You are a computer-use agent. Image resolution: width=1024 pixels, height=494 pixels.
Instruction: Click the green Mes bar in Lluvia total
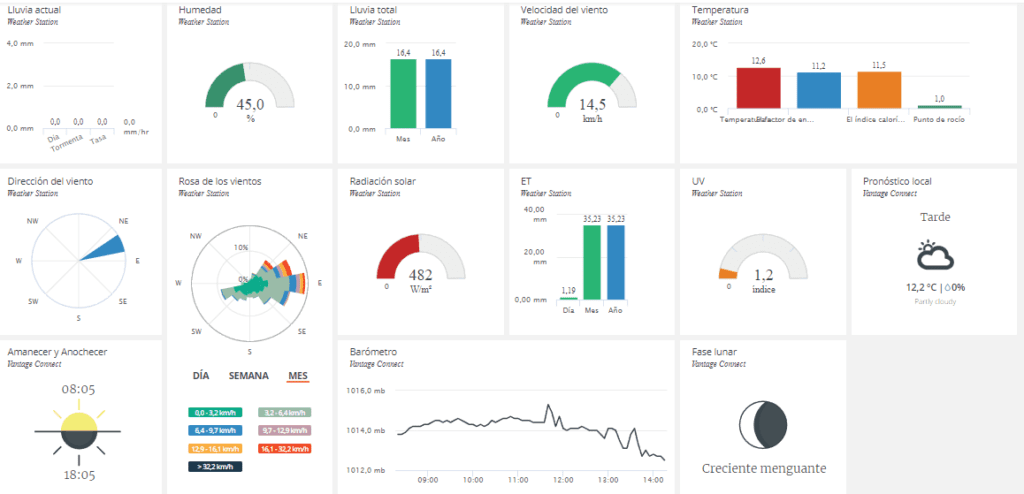point(403,93)
